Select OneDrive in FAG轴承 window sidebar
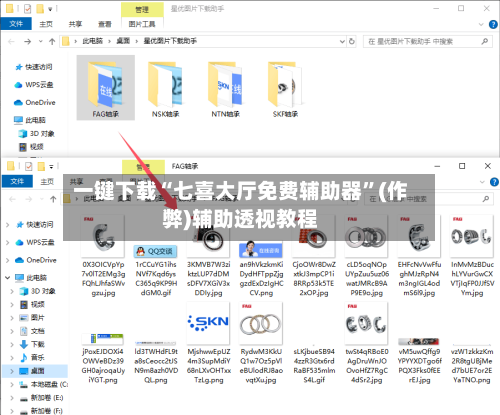Screen dimensions: 500x415 36,260
